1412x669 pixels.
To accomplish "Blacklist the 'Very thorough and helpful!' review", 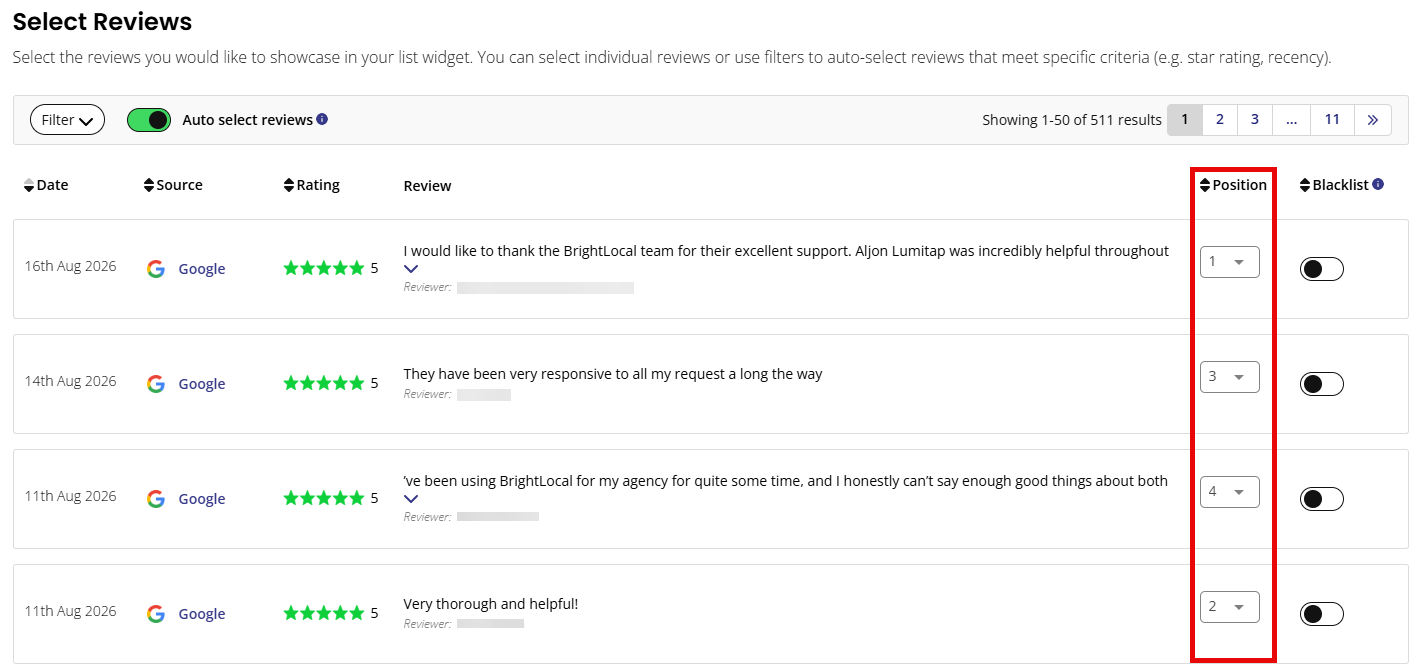I will coord(1321,614).
